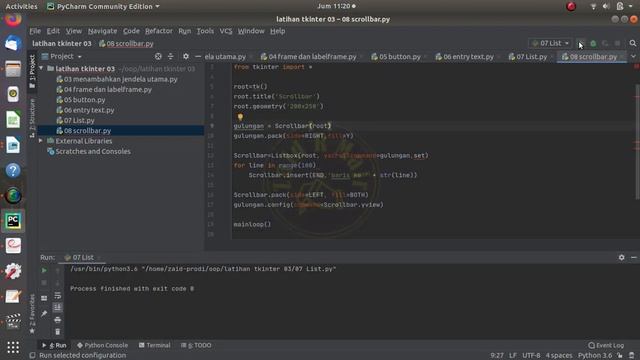Open Project panel settings gear
Image resolution: width=640 pixels, height=360 pixels.
click(186, 56)
